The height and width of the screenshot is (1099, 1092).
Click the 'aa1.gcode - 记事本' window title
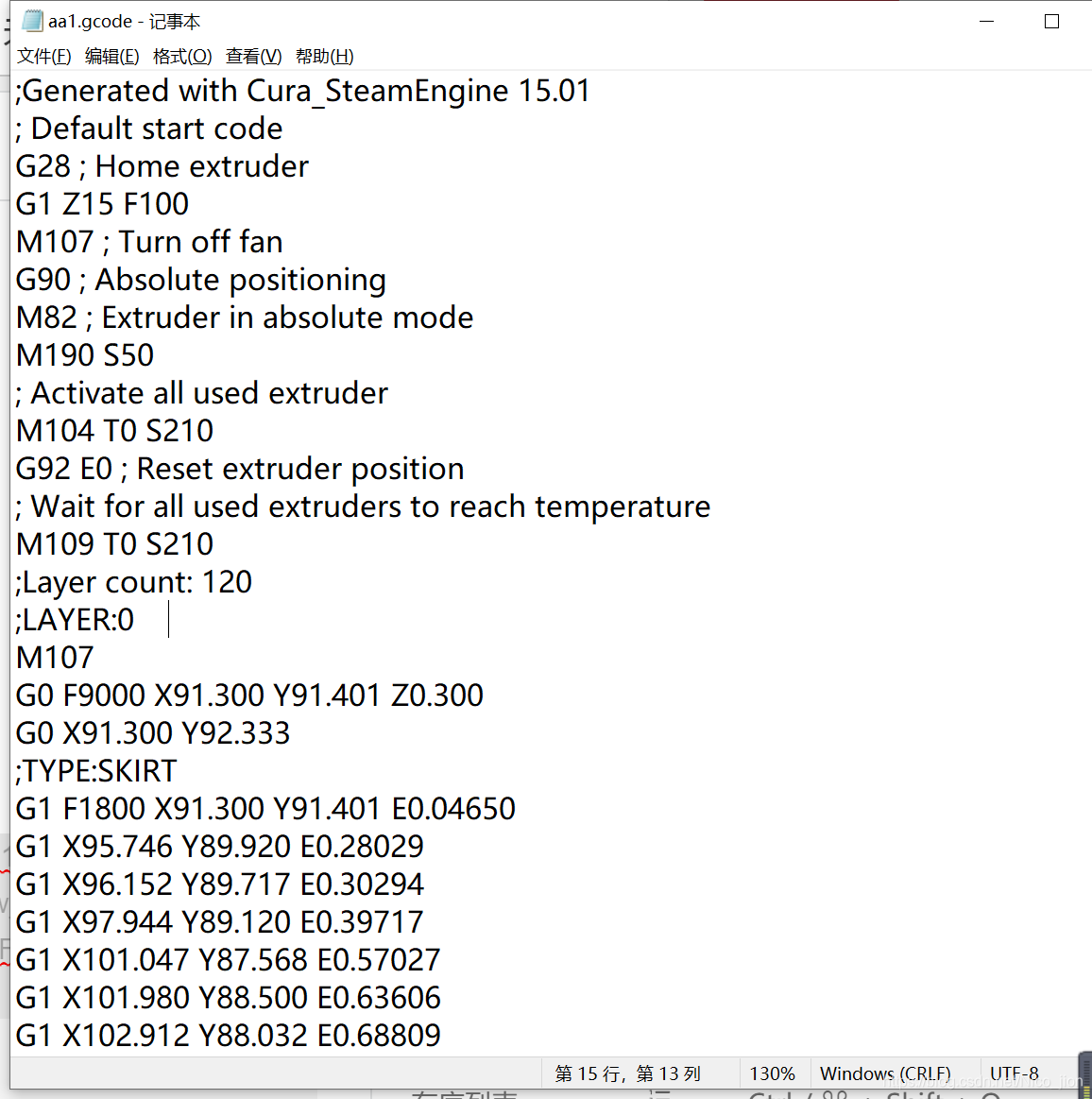click(125, 22)
